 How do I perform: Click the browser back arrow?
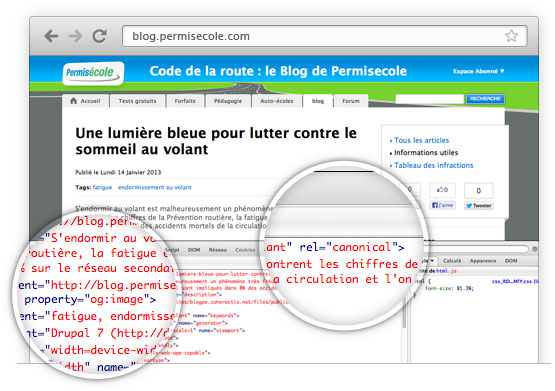52,36
